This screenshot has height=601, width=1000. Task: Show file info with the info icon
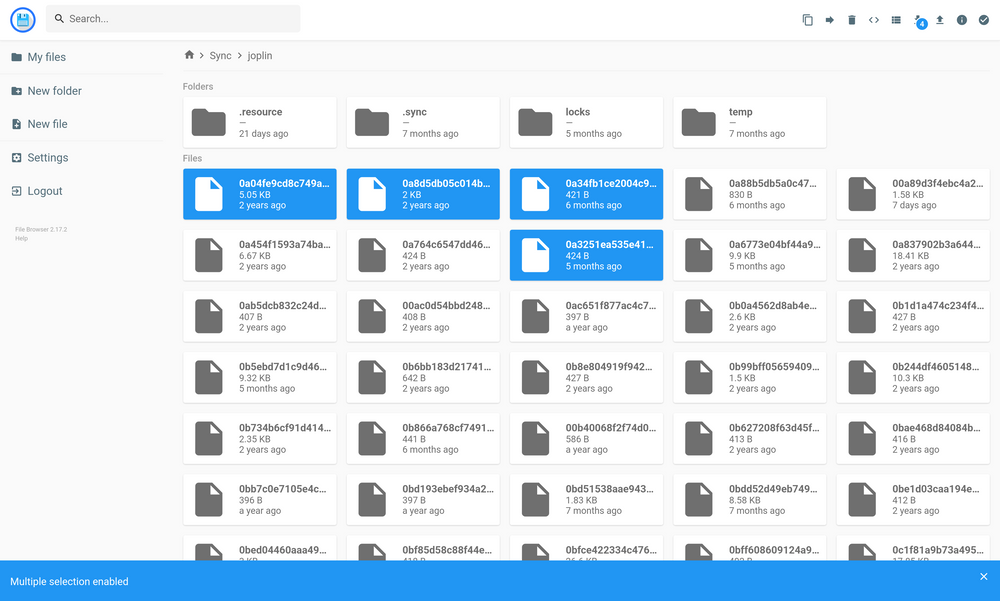coord(961,19)
